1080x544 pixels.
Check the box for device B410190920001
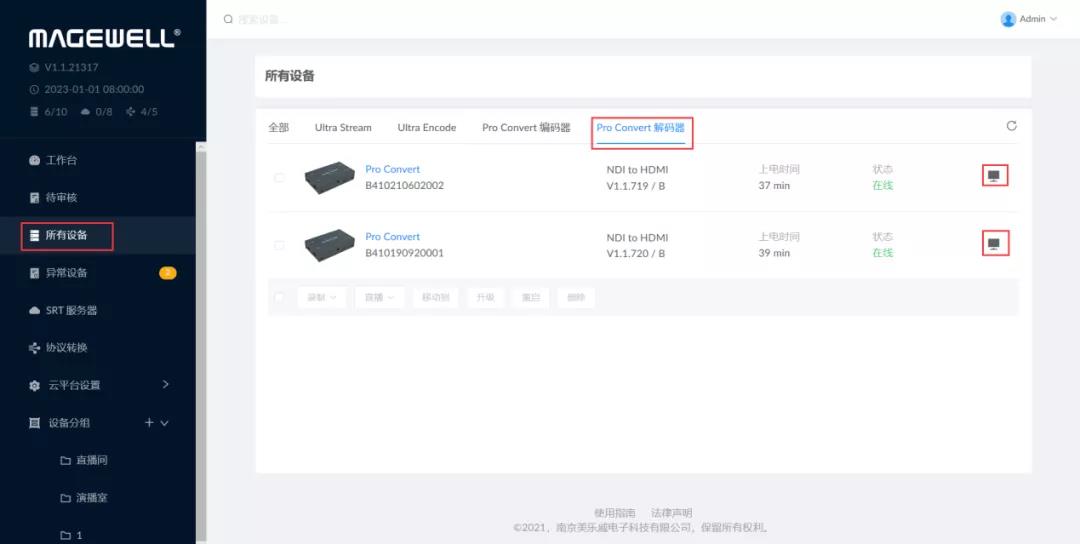pyautogui.click(x=279, y=245)
